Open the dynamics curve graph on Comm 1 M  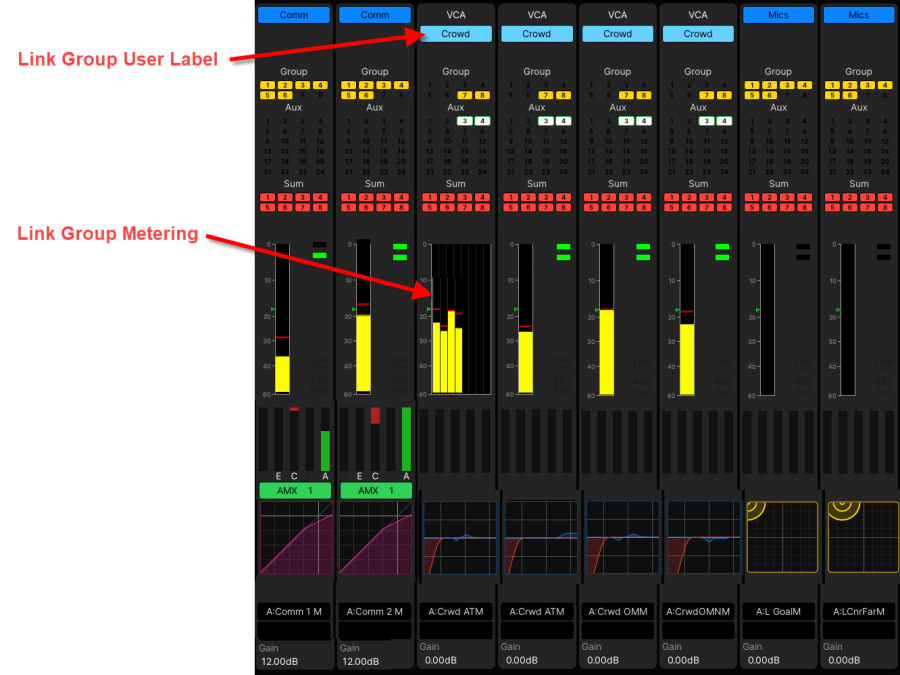[294, 538]
